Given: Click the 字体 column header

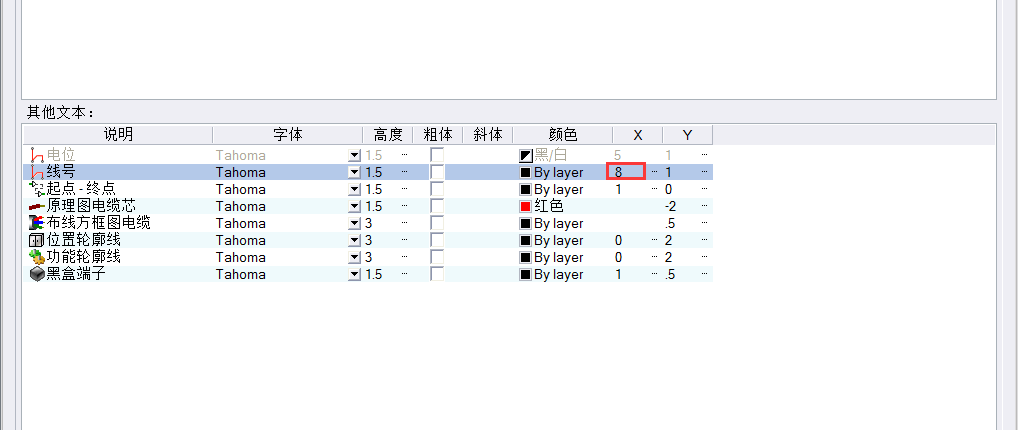Looking at the screenshot, I should [x=288, y=134].
